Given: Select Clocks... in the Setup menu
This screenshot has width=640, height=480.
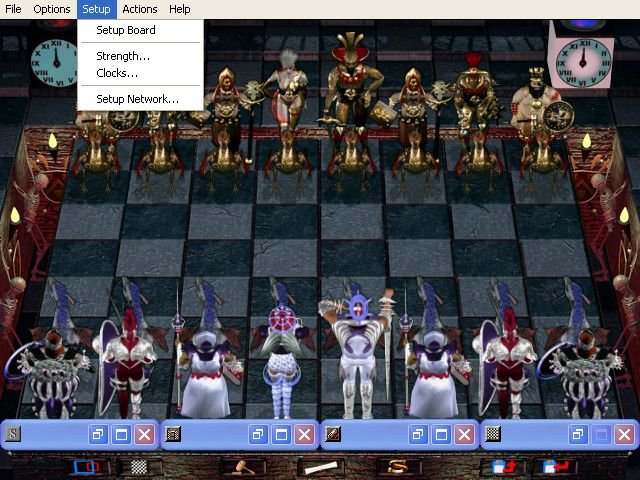Looking at the screenshot, I should (x=117, y=73).
